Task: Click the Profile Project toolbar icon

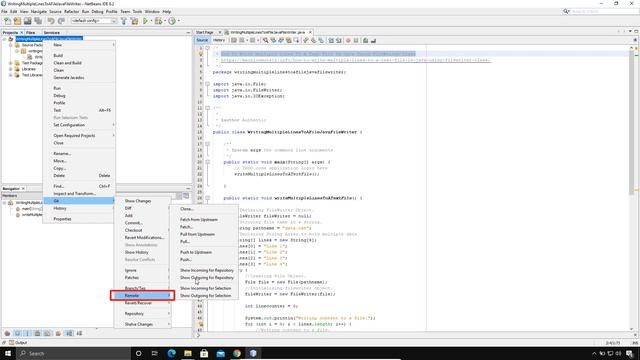Action: coord(172,21)
